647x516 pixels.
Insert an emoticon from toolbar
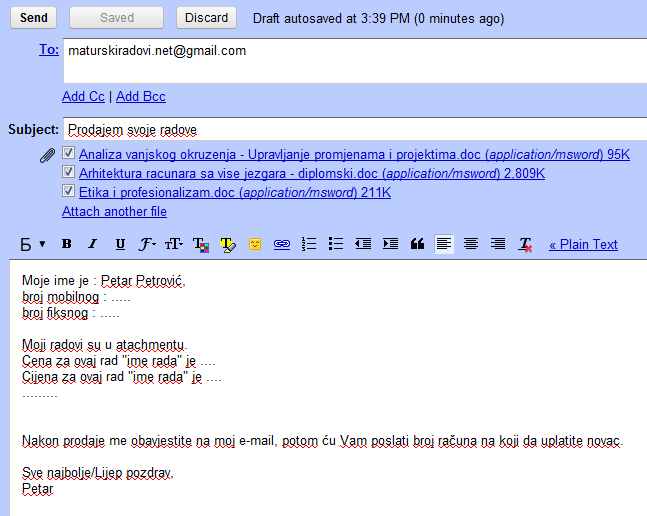point(255,244)
